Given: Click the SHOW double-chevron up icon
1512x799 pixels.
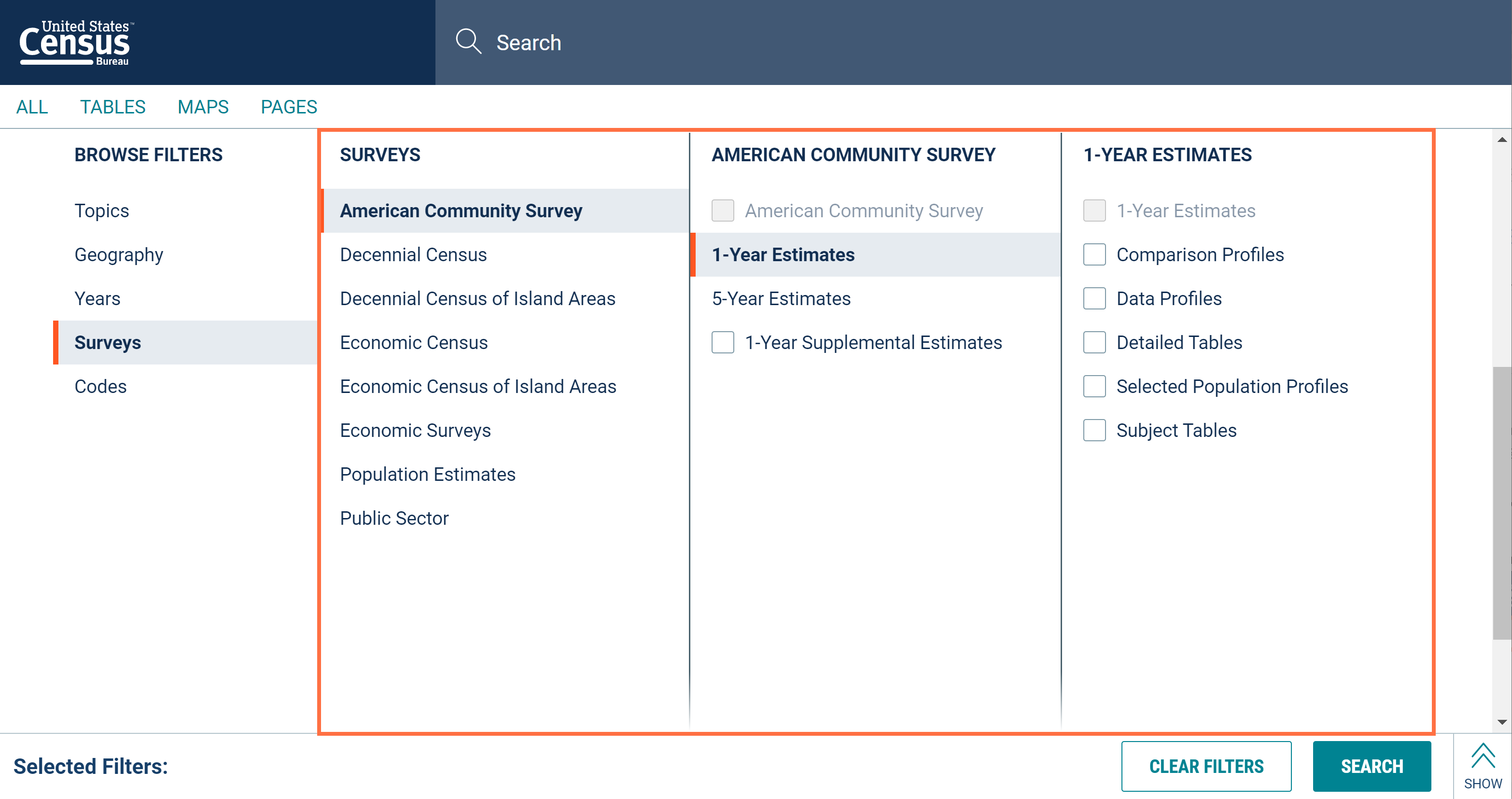Looking at the screenshot, I should (x=1483, y=756).
